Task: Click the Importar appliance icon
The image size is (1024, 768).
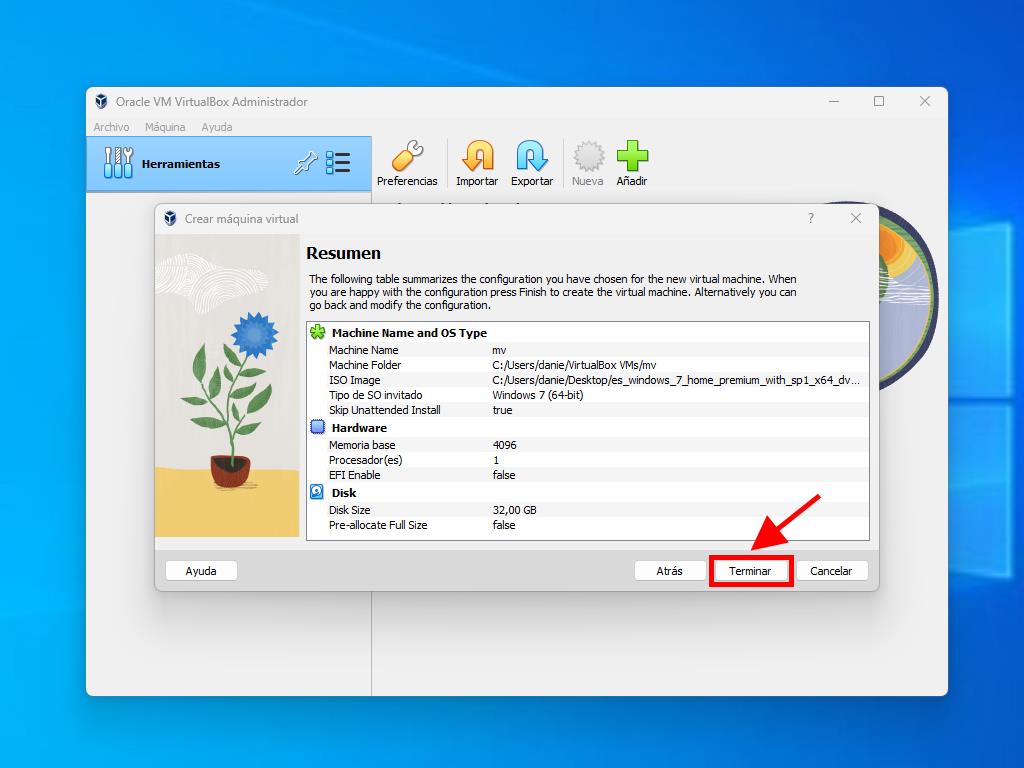Action: coord(477,157)
